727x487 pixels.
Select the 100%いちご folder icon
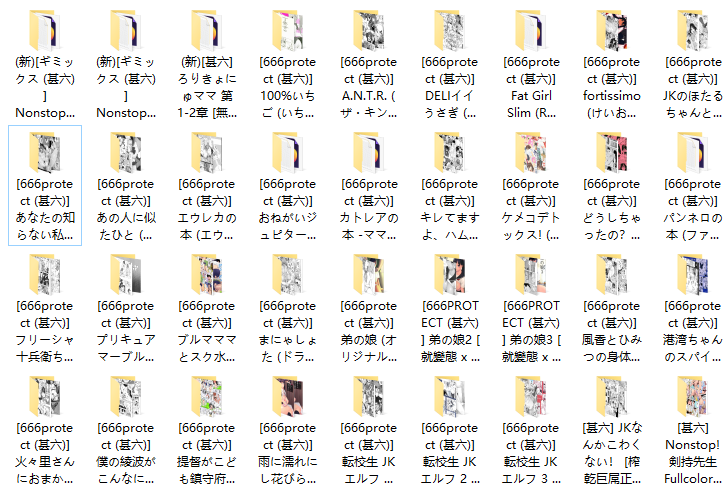pos(288,31)
